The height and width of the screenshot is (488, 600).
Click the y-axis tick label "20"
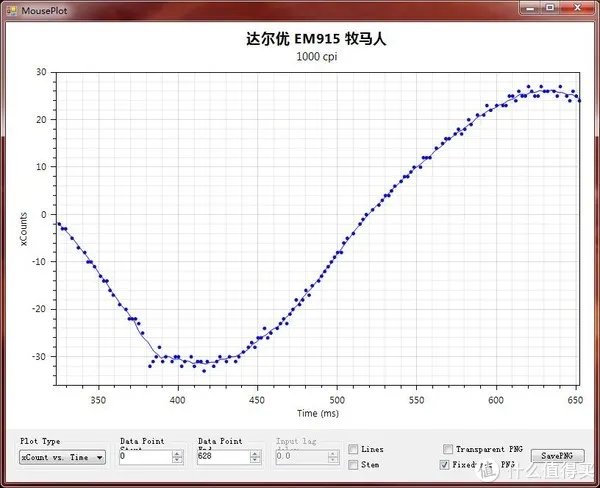click(41, 120)
